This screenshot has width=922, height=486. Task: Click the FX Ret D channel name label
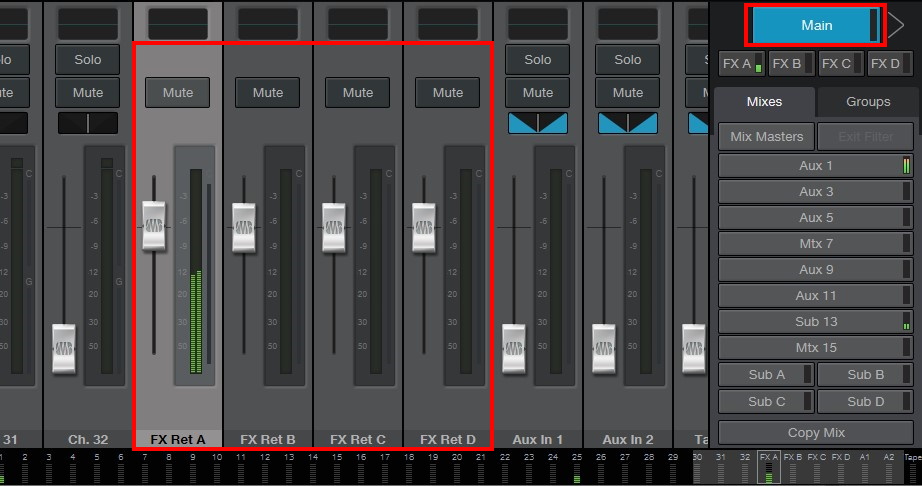(x=447, y=440)
